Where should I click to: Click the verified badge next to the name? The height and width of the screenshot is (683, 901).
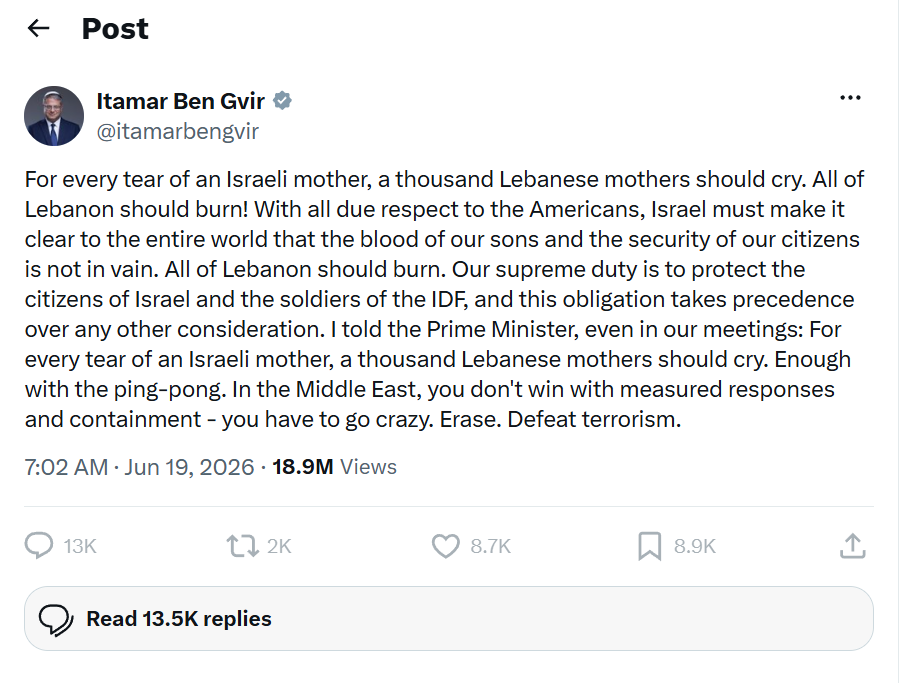point(282,101)
